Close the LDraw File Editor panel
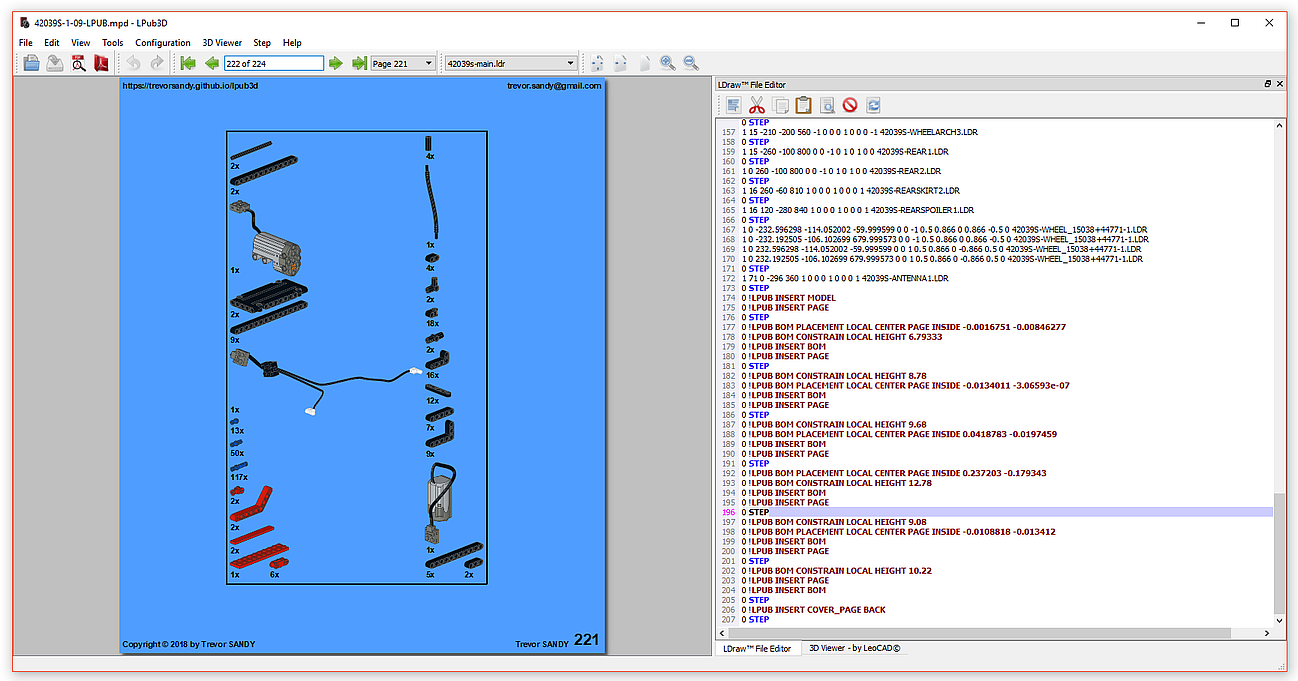1298x681 pixels. coord(1279,84)
